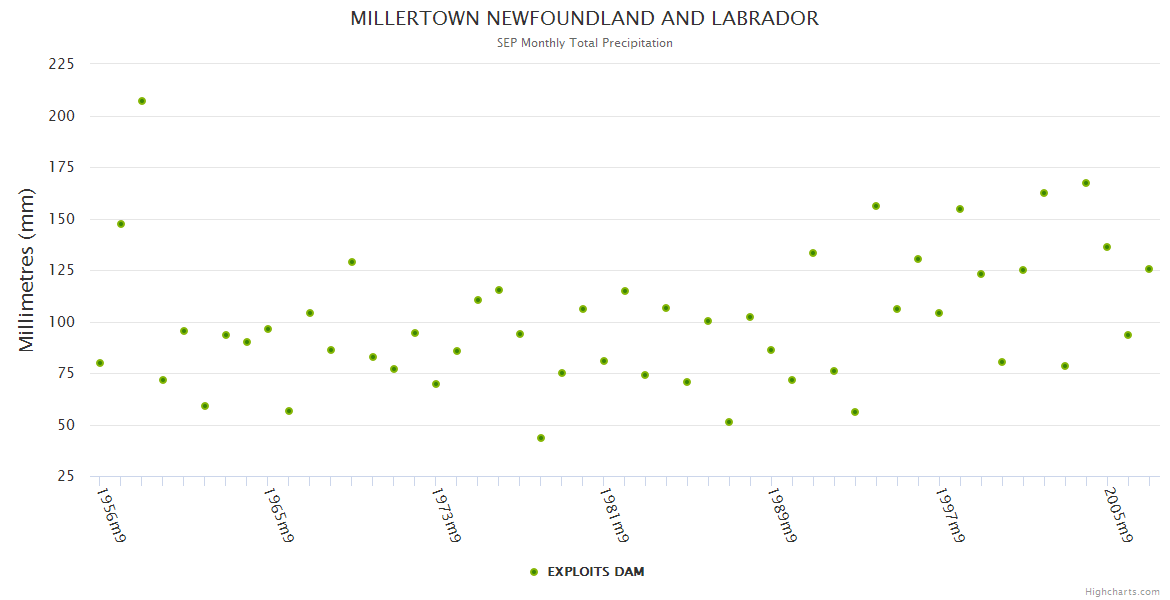Click the Millimetres (mm) y-axis title
The image size is (1170, 600).
tap(27, 270)
